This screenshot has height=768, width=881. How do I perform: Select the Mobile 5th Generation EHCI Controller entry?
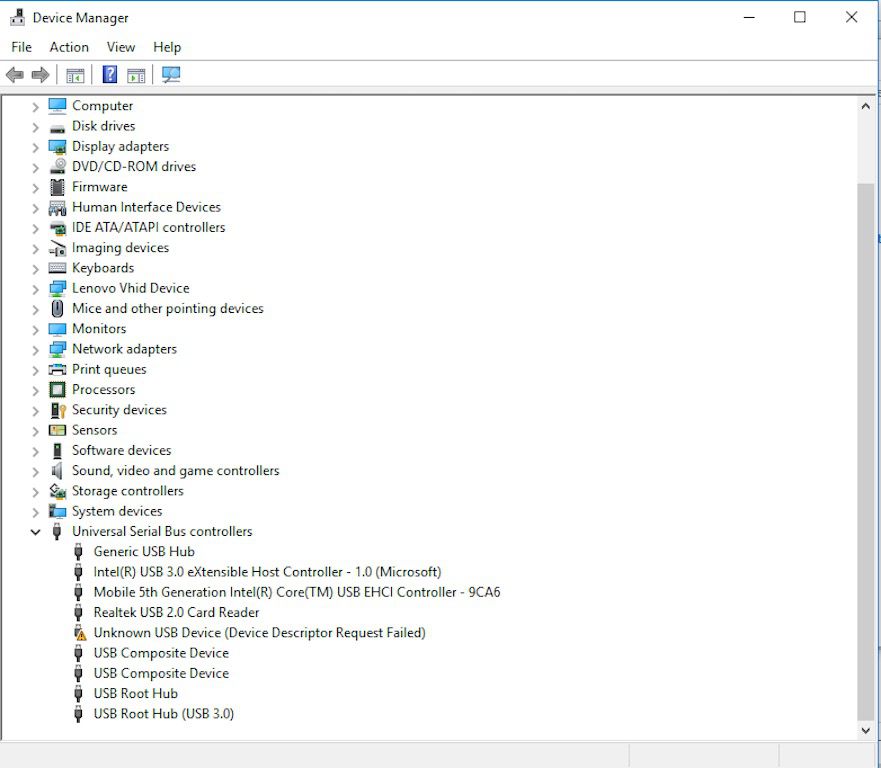(x=297, y=592)
